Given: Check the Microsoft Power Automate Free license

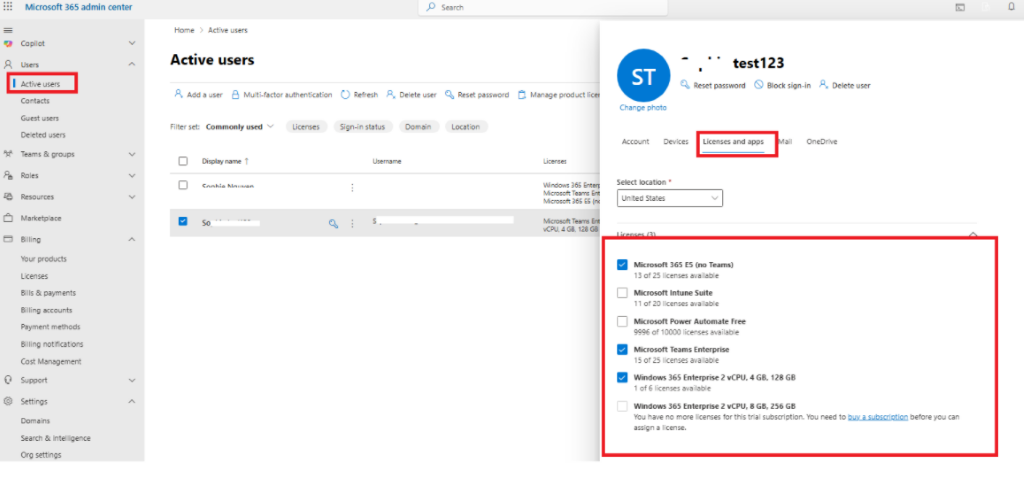Looking at the screenshot, I should click(622, 322).
